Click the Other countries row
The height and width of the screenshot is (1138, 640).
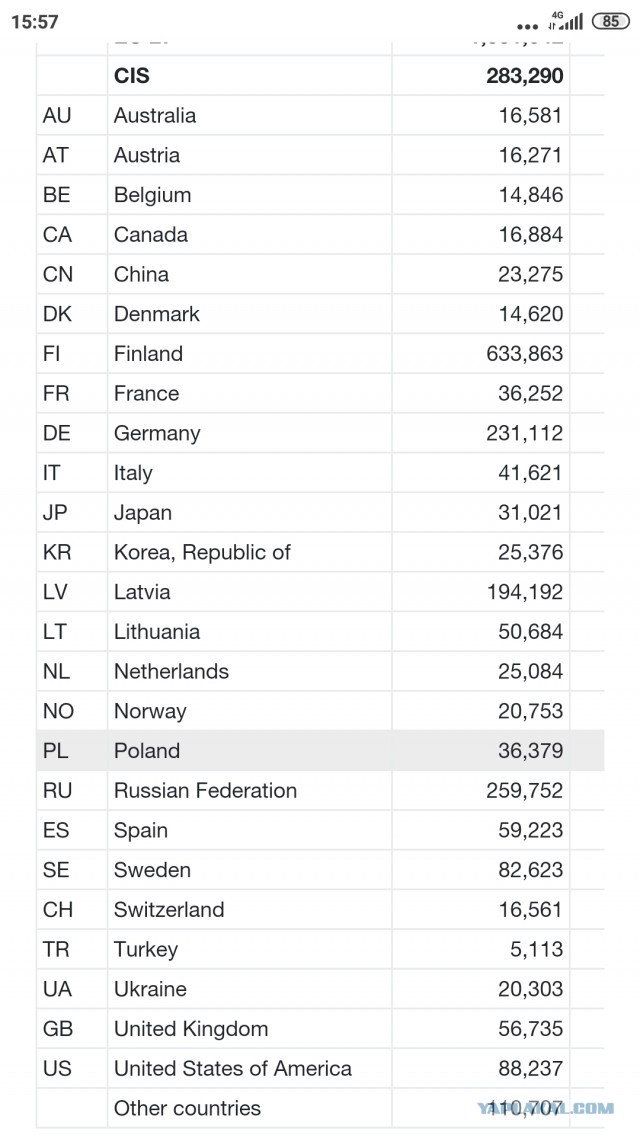[320, 1108]
